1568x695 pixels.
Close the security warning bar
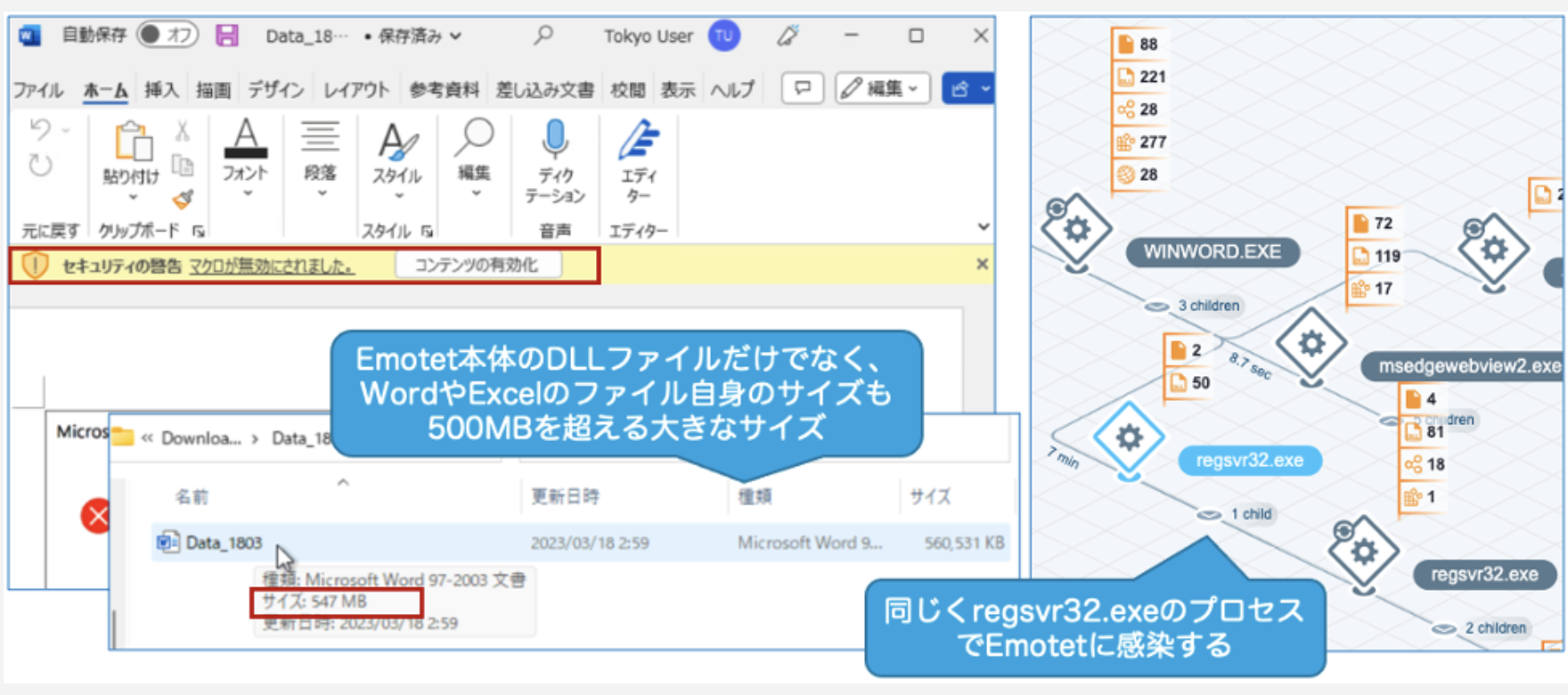pos(982,264)
